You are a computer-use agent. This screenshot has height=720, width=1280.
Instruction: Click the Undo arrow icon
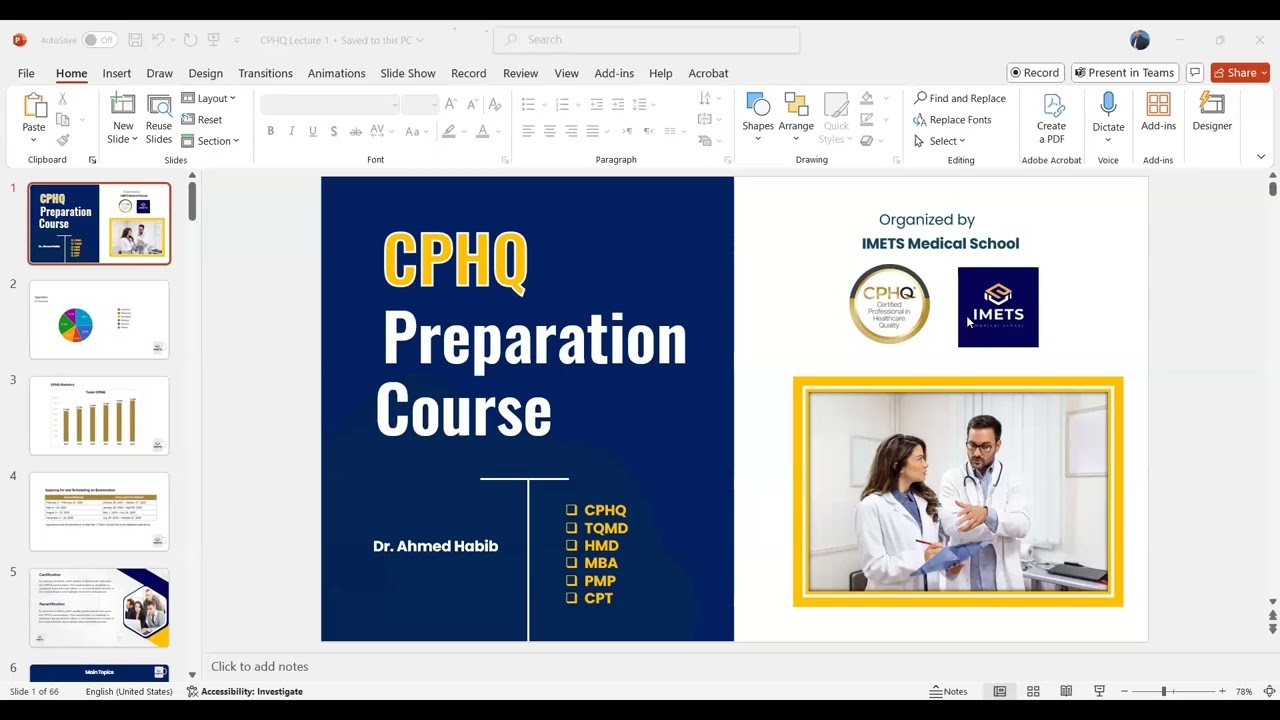click(x=158, y=40)
